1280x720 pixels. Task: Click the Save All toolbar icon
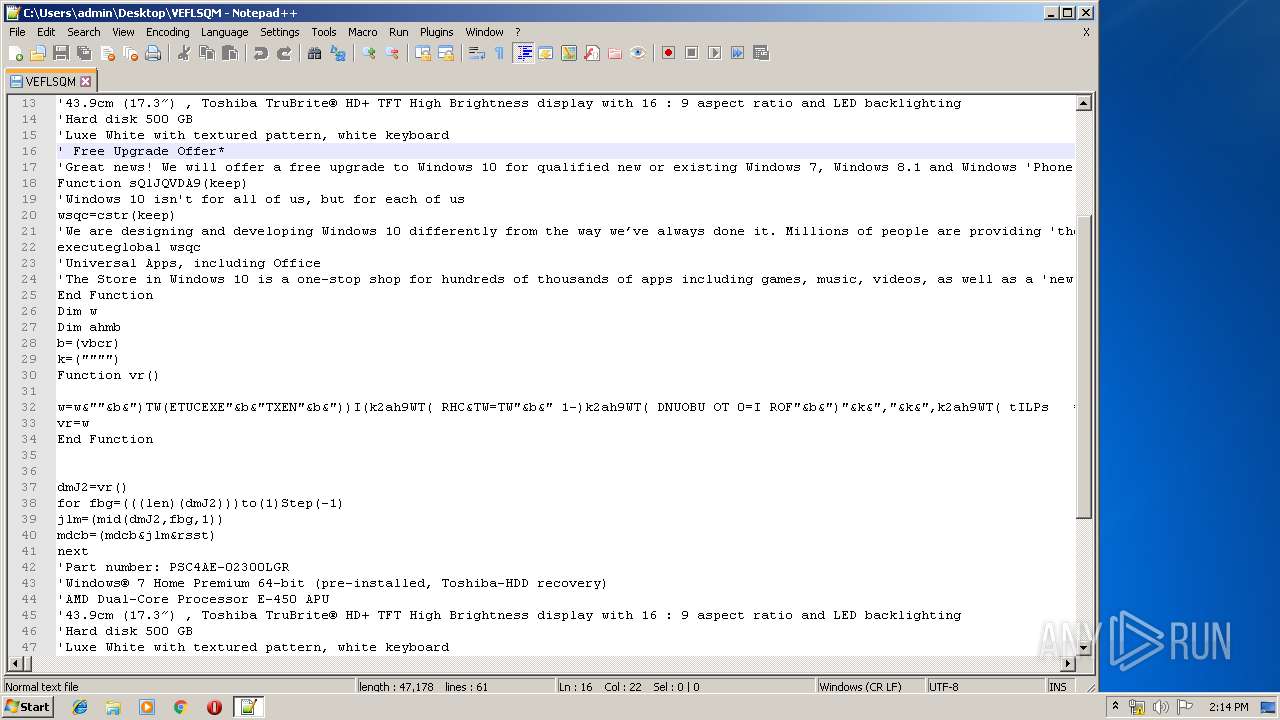[x=84, y=53]
